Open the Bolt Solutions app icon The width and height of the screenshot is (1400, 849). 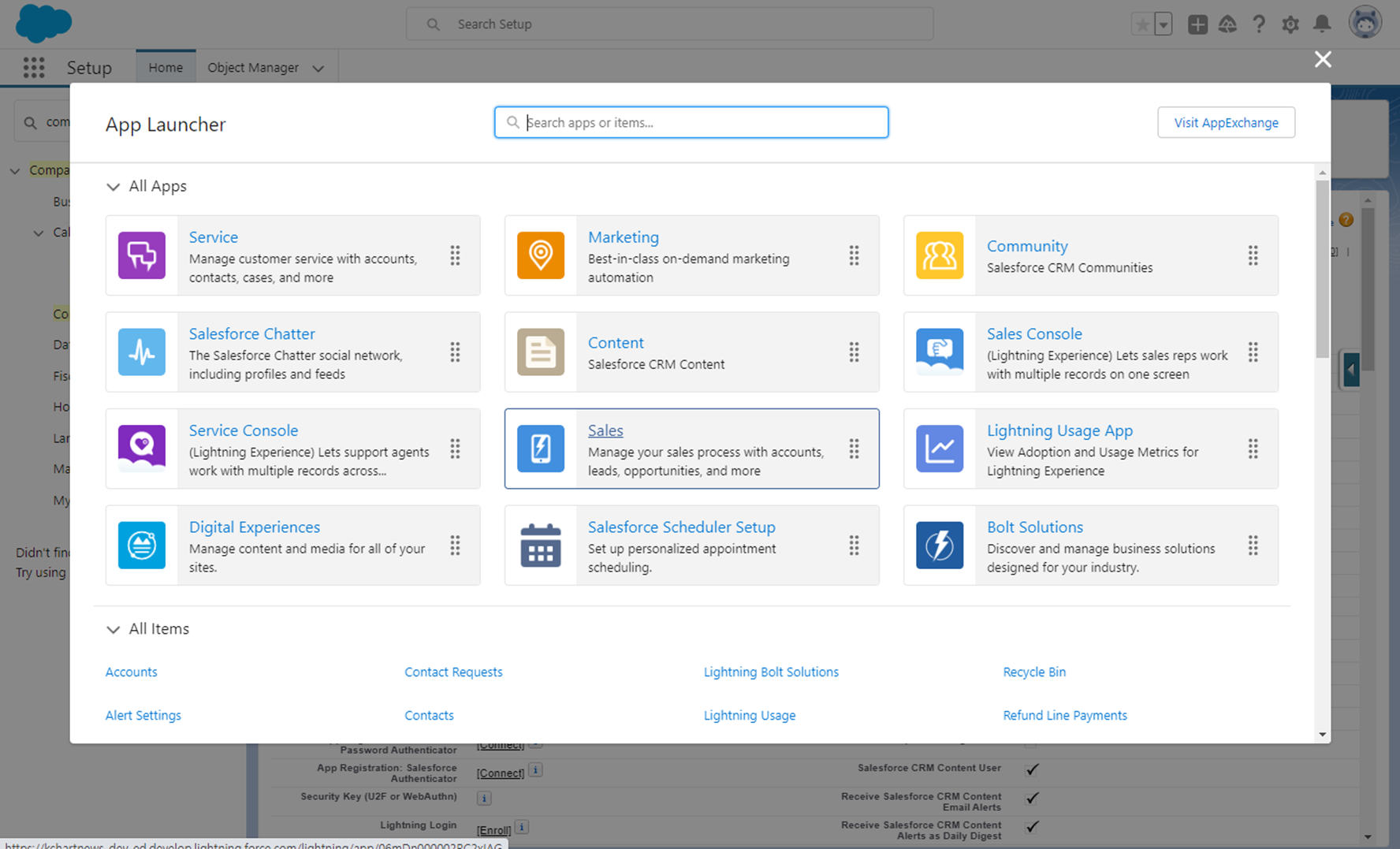click(940, 545)
